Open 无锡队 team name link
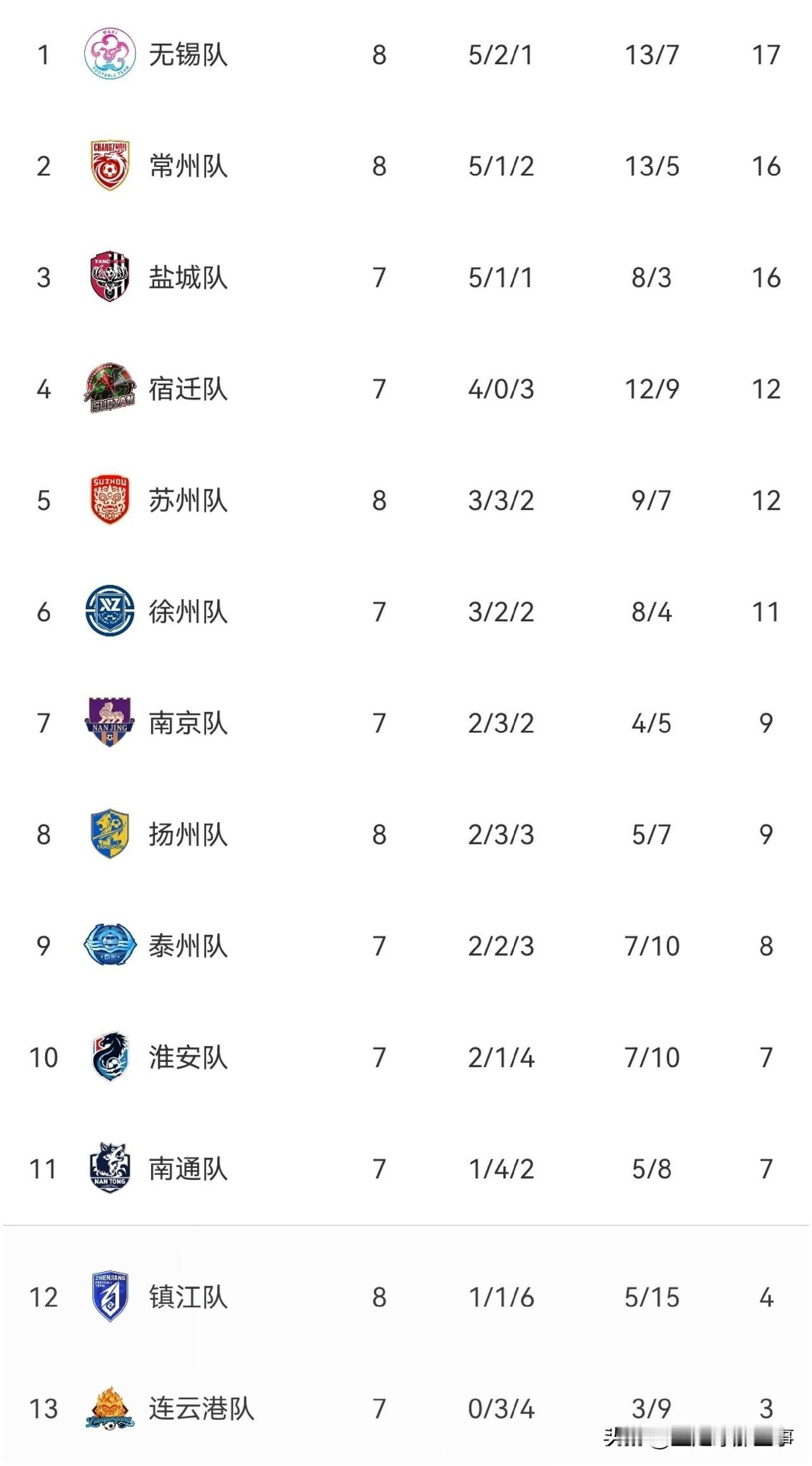The image size is (812, 1466). [188, 55]
